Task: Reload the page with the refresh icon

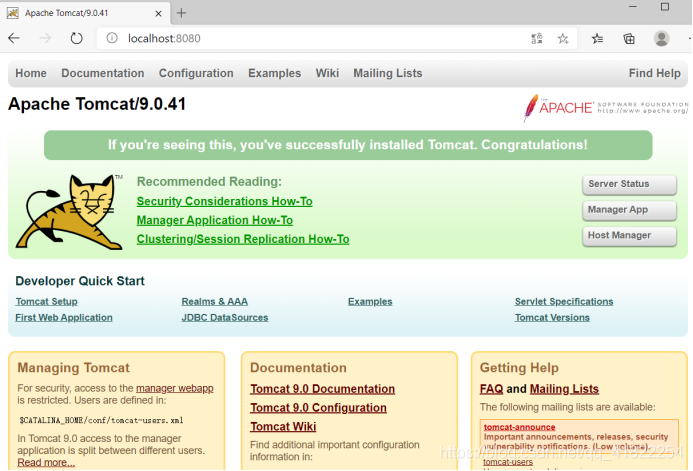Action: click(76, 38)
